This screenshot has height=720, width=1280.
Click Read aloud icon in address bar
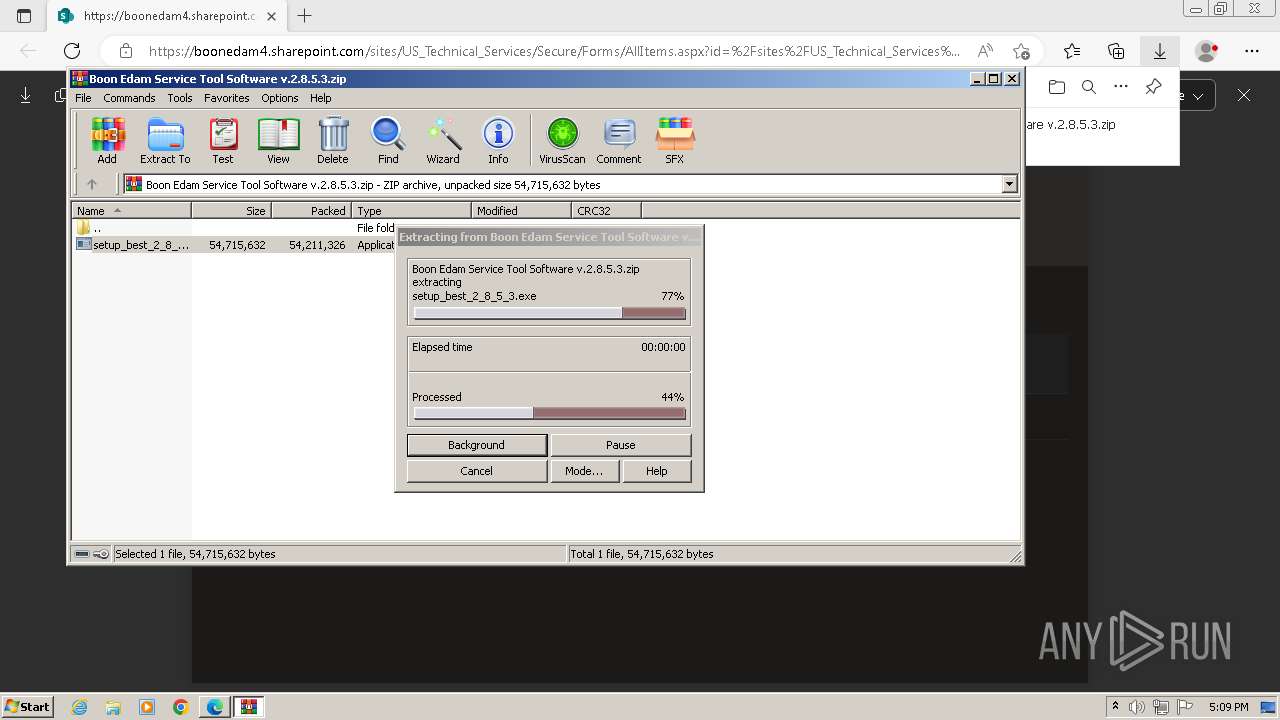click(985, 51)
